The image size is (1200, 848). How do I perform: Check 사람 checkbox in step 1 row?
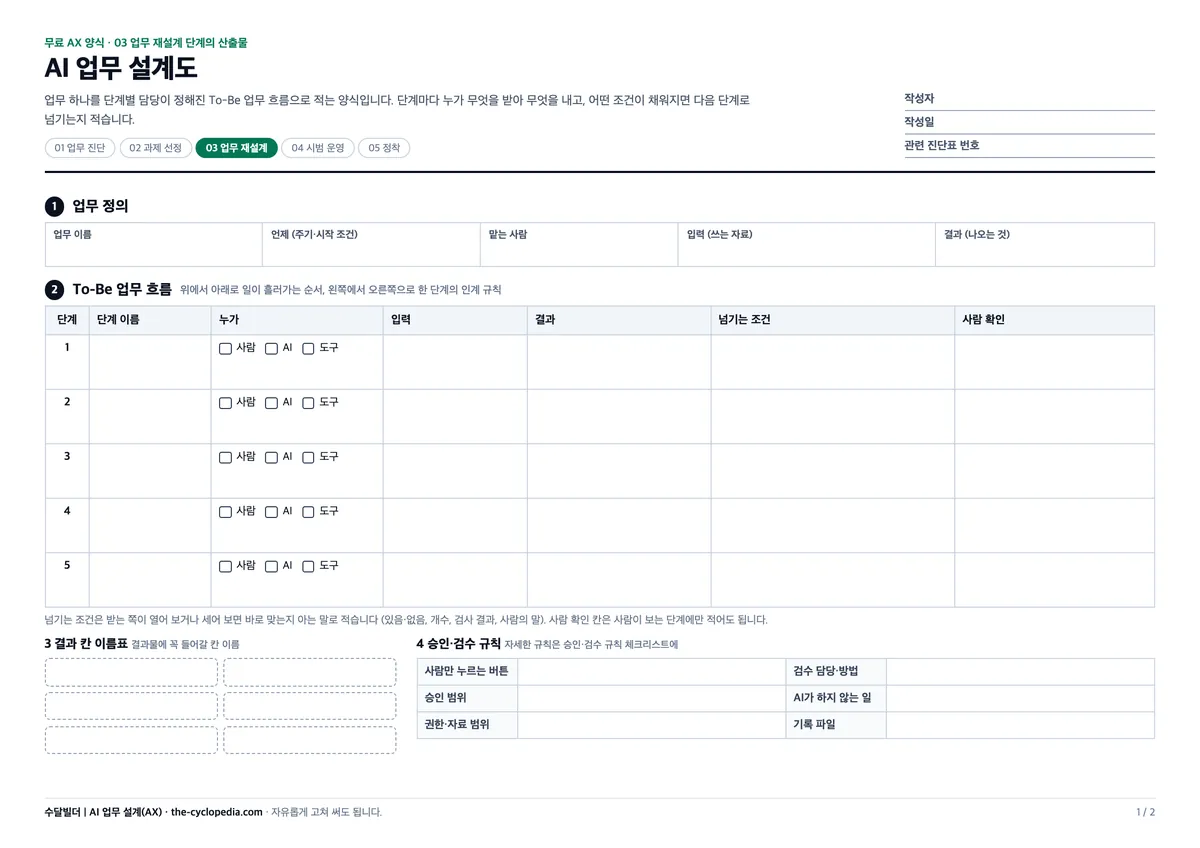pos(225,349)
